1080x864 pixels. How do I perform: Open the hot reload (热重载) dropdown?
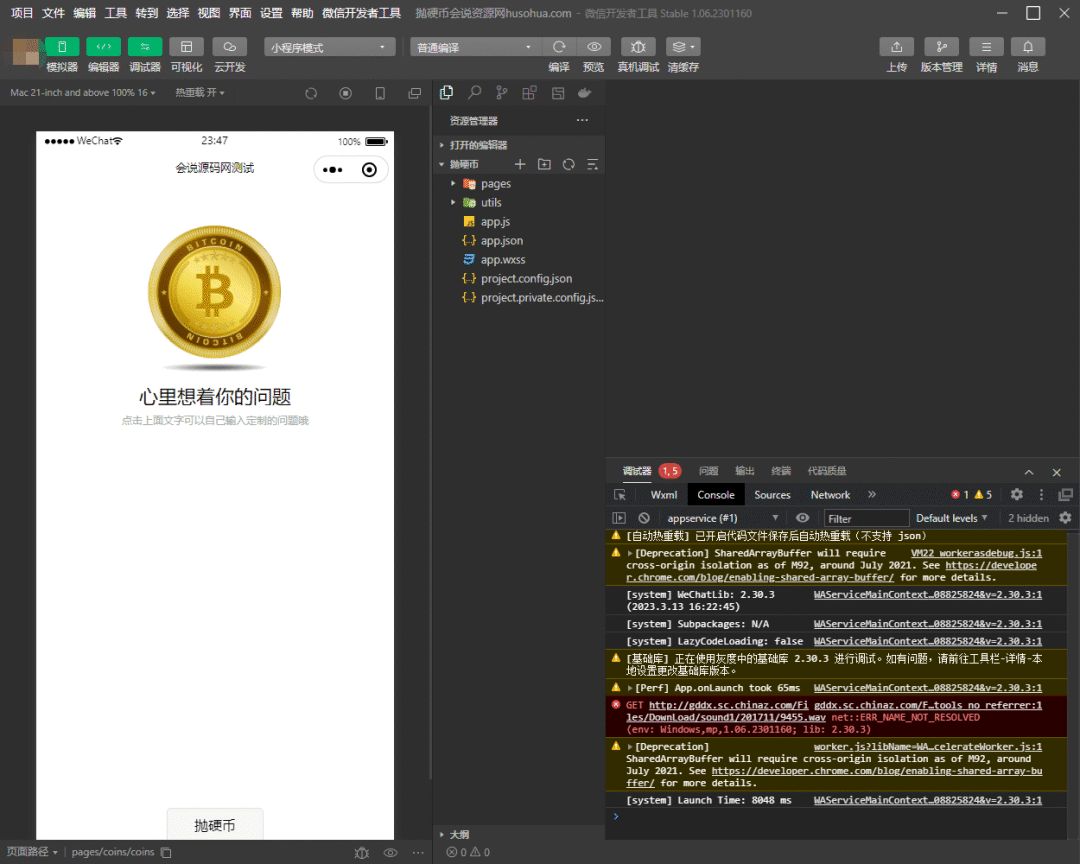tap(200, 92)
